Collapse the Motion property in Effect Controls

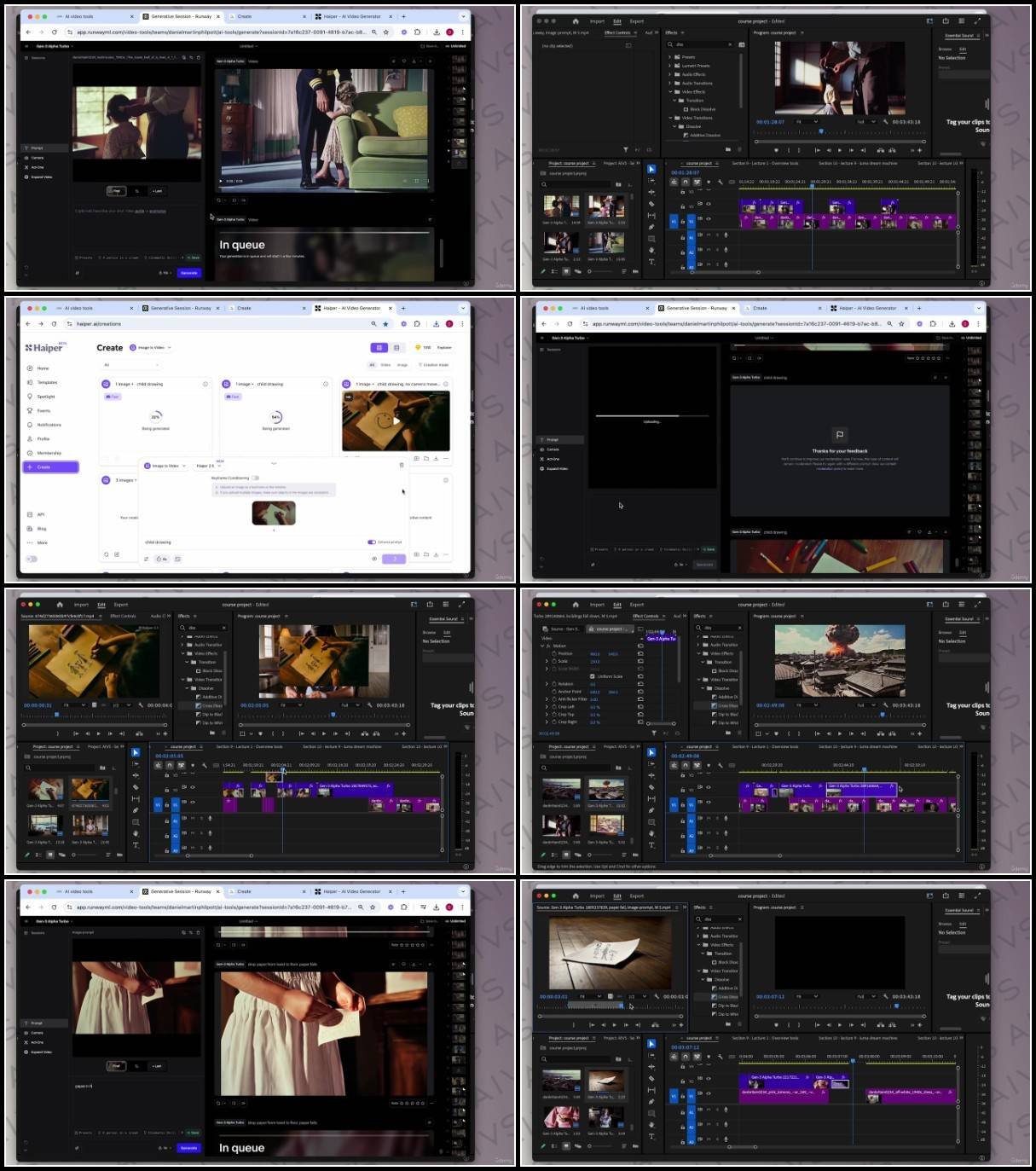(x=541, y=646)
